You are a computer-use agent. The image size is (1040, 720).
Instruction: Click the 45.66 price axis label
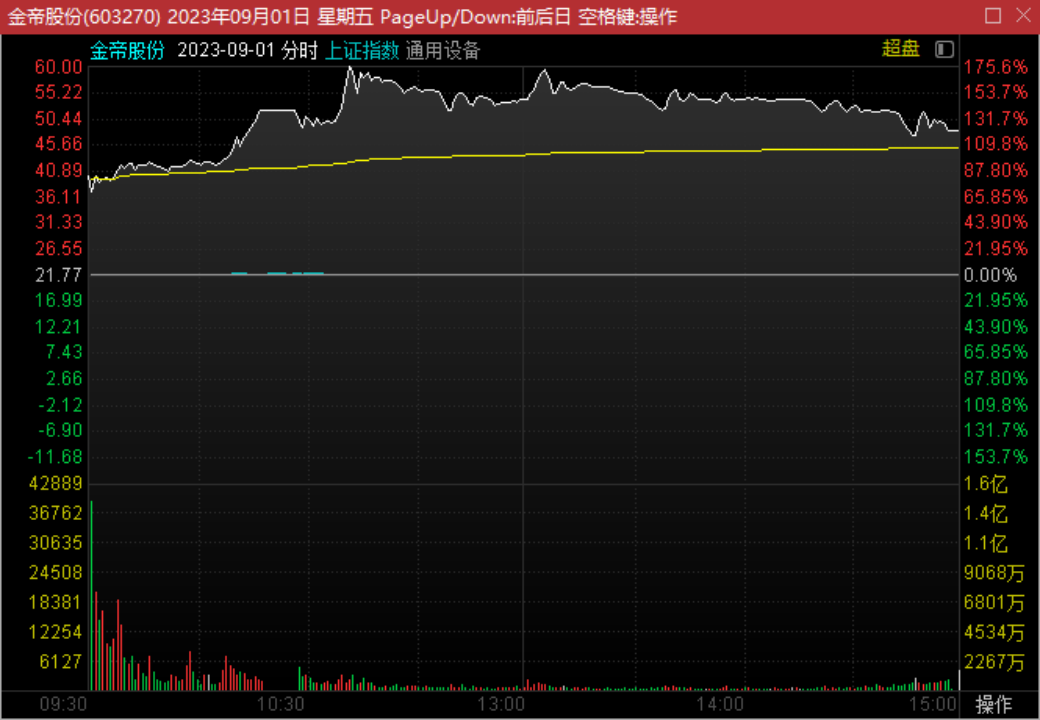coord(58,145)
